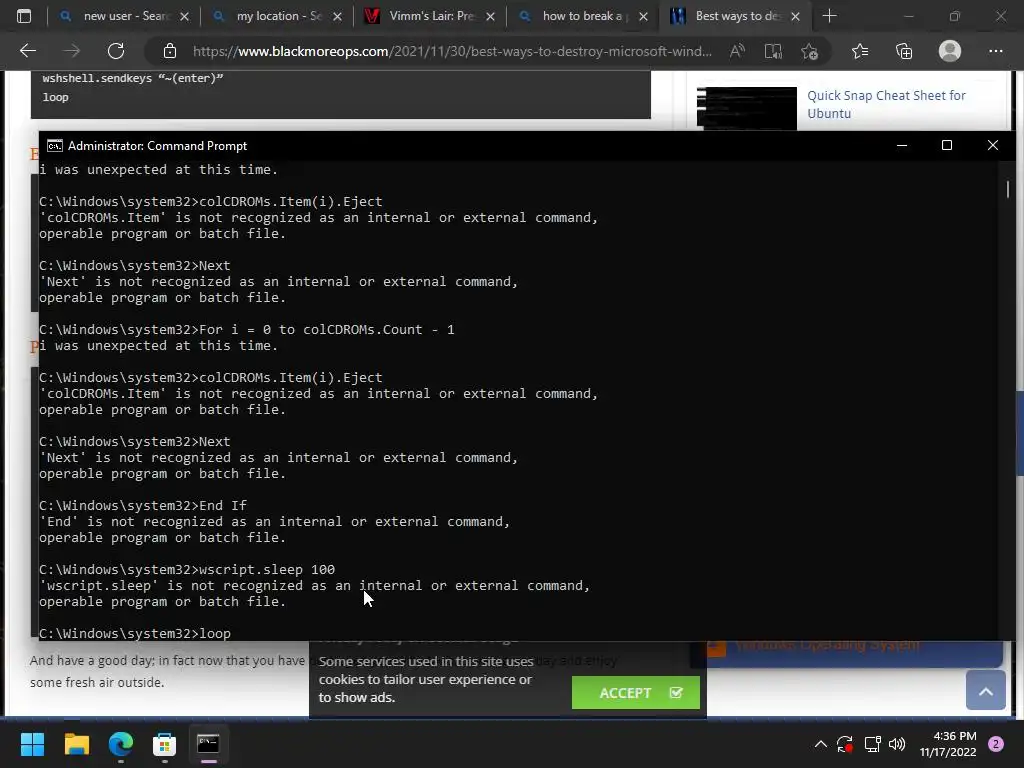
Task: Open volume control tray icon
Action: click(x=897, y=744)
